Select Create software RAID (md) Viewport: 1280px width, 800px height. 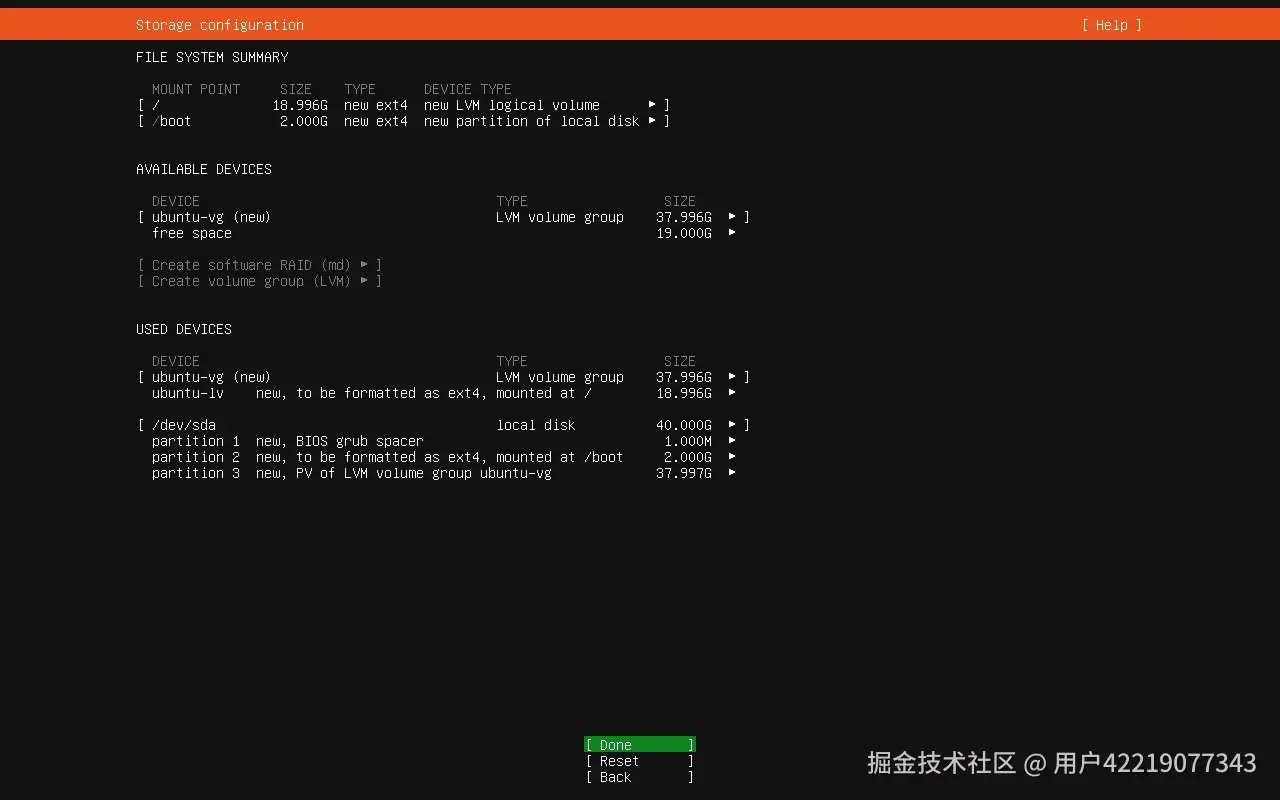coord(259,265)
